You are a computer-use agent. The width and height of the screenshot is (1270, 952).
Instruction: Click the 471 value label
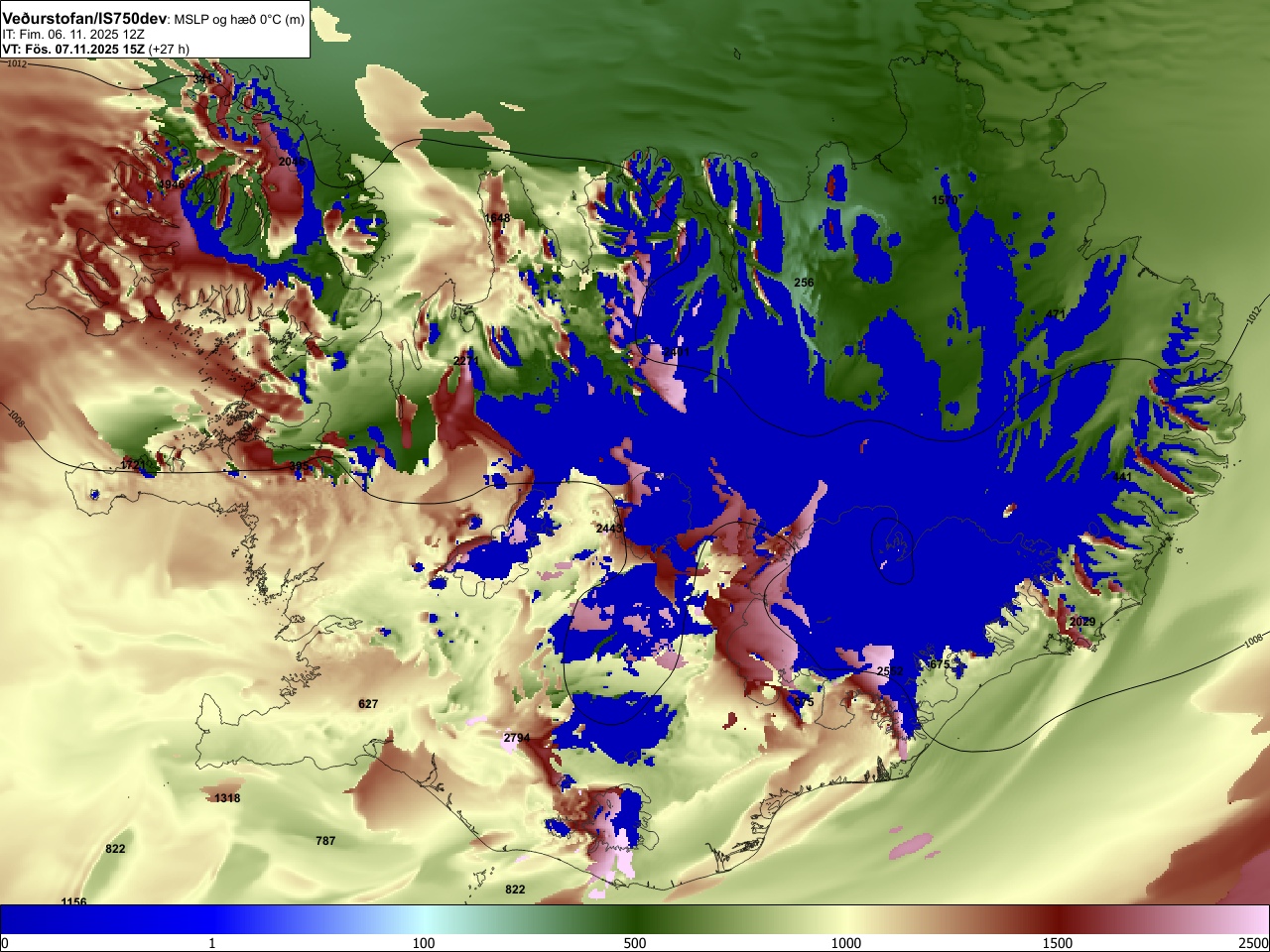[1056, 315]
